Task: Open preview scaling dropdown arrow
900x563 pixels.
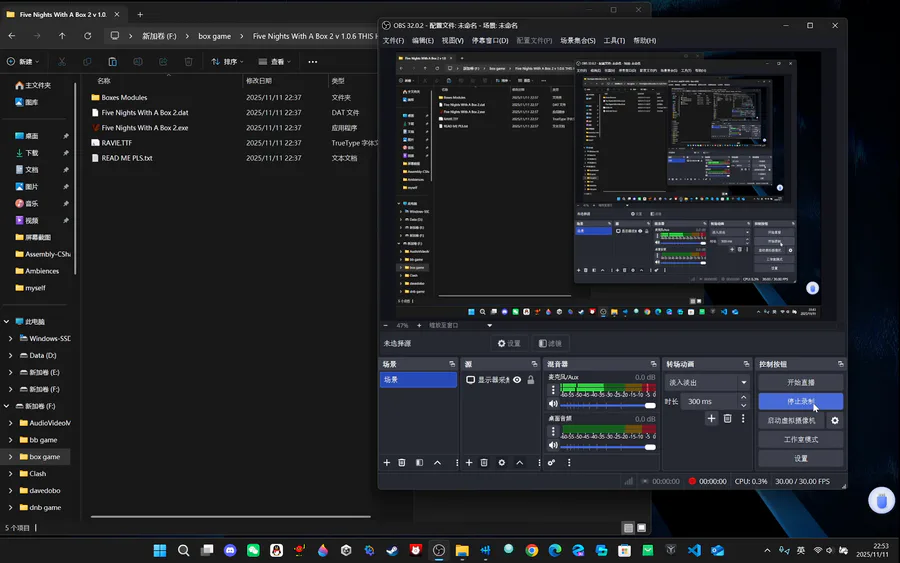Action: point(490,325)
